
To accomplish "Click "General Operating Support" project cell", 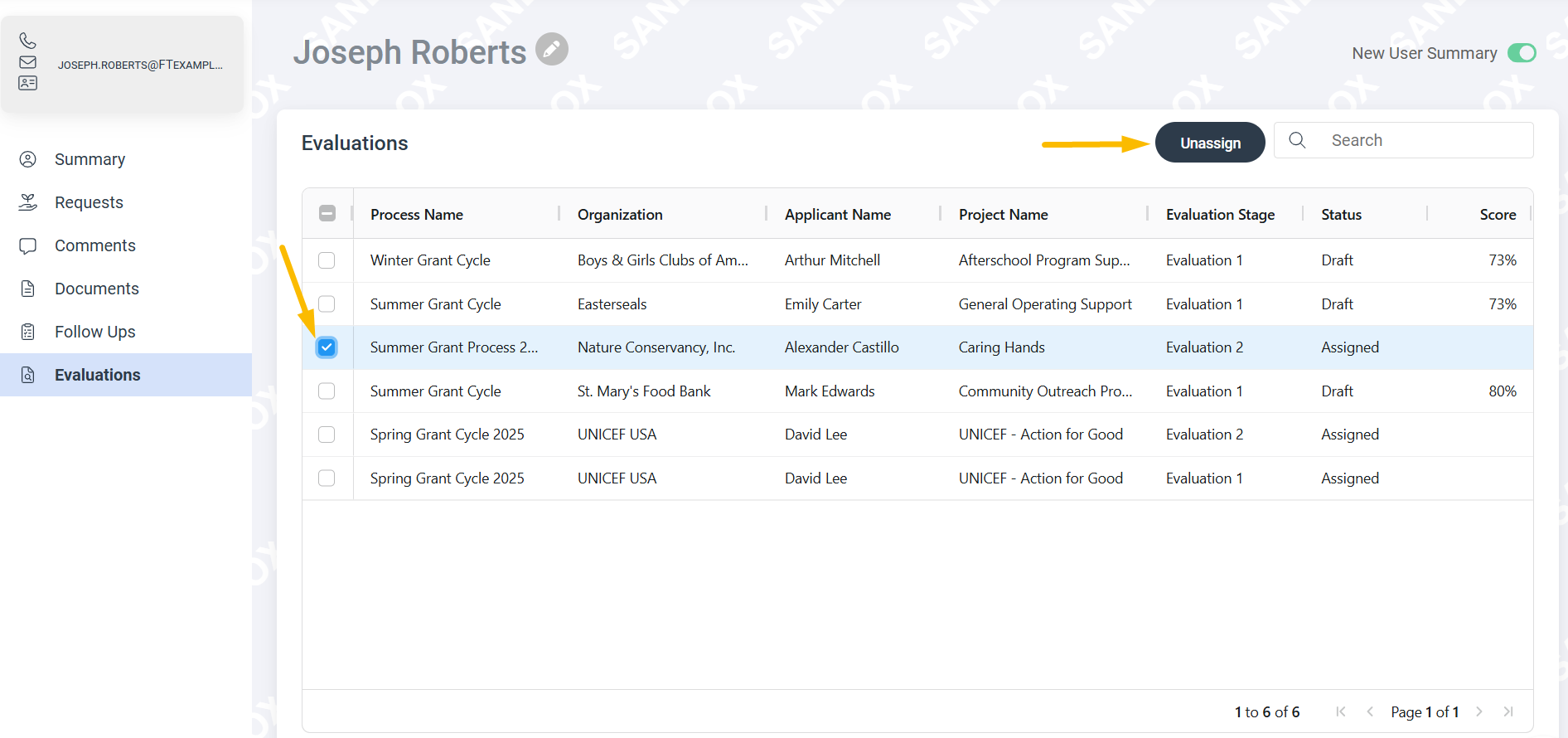I will click(x=1045, y=304).
